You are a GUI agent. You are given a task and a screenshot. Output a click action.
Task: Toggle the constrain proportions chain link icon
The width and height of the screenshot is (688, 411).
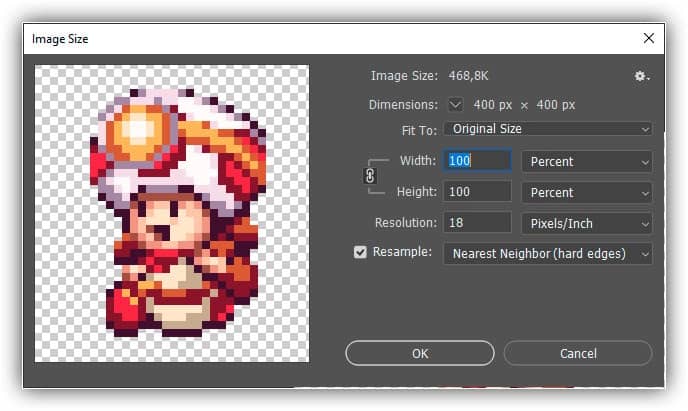click(x=370, y=176)
